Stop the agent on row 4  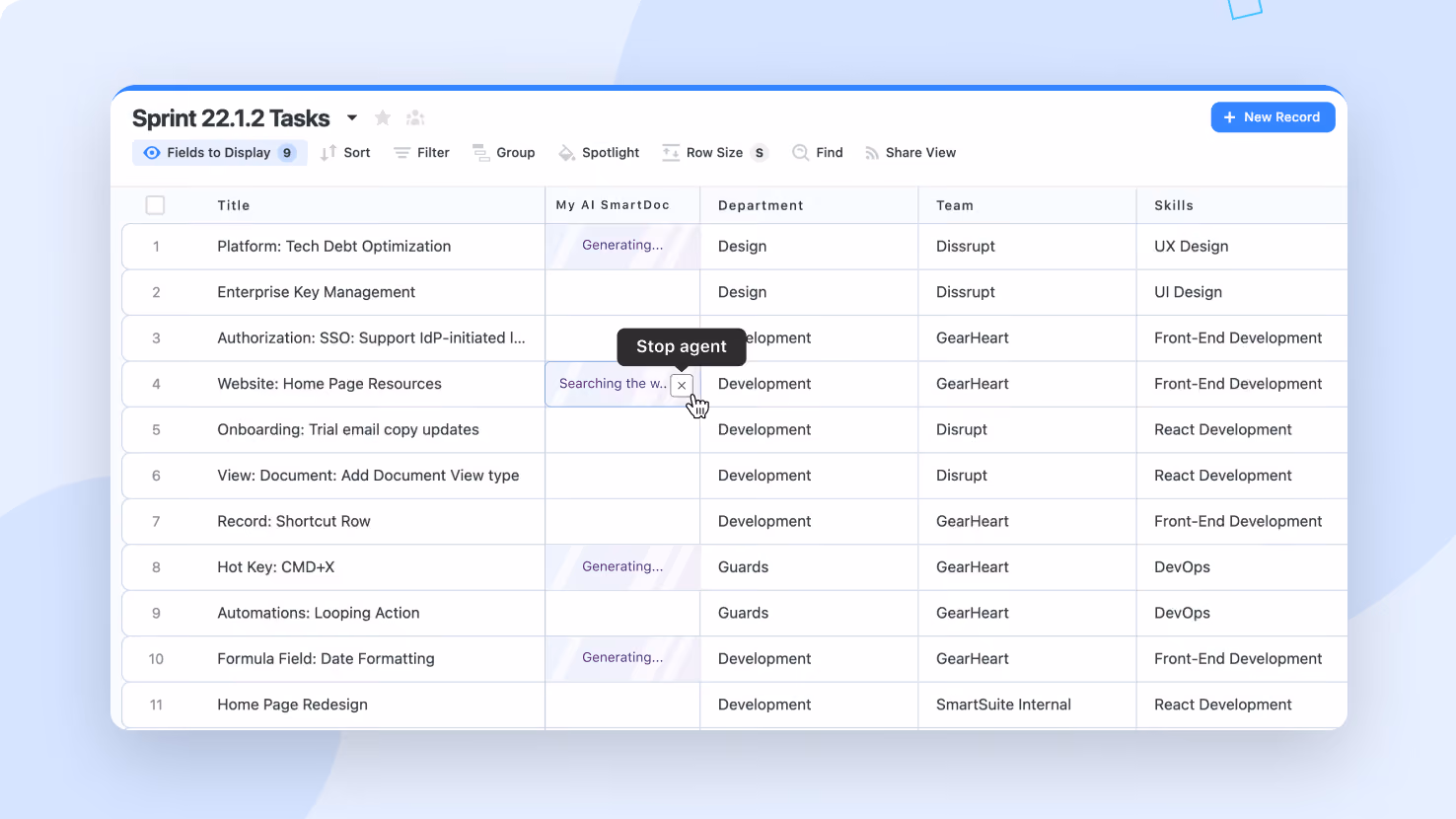(x=682, y=385)
